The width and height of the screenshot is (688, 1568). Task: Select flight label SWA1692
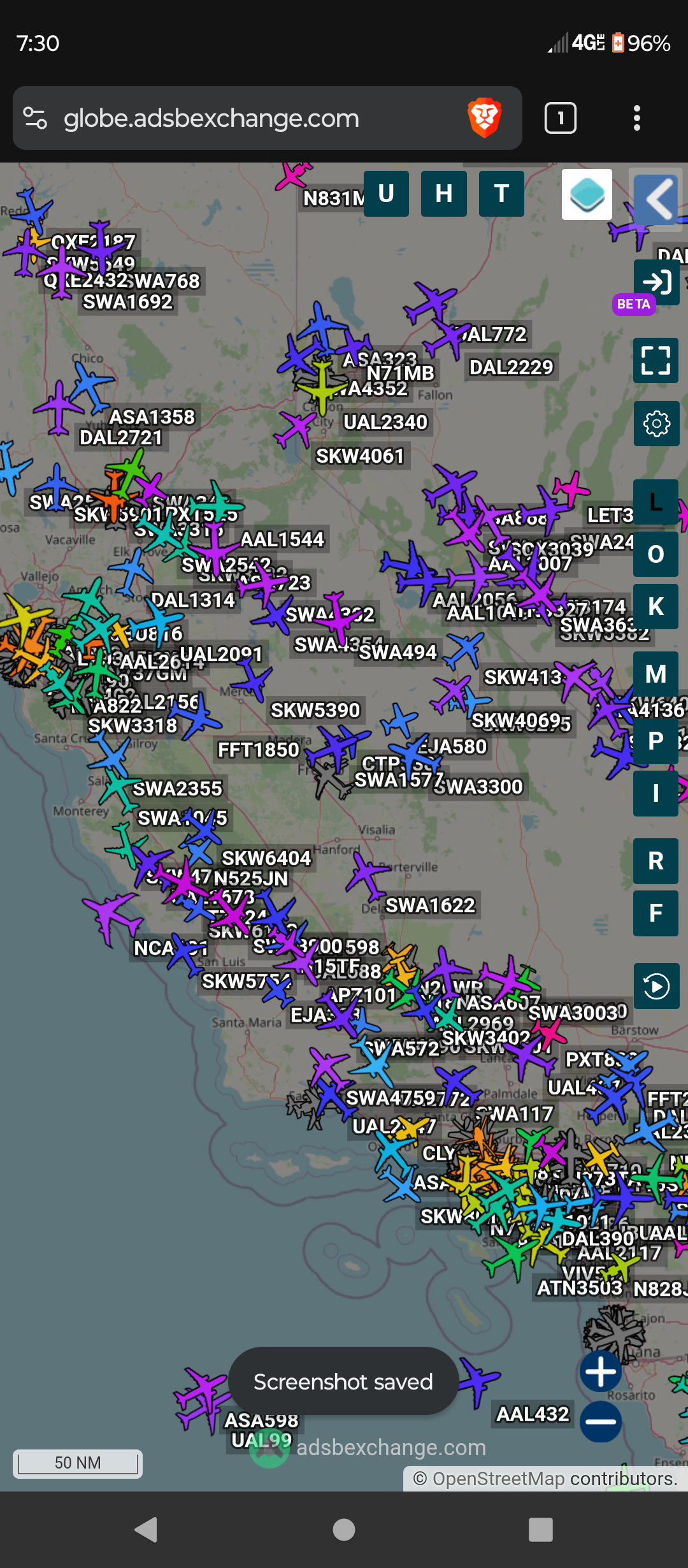[128, 301]
